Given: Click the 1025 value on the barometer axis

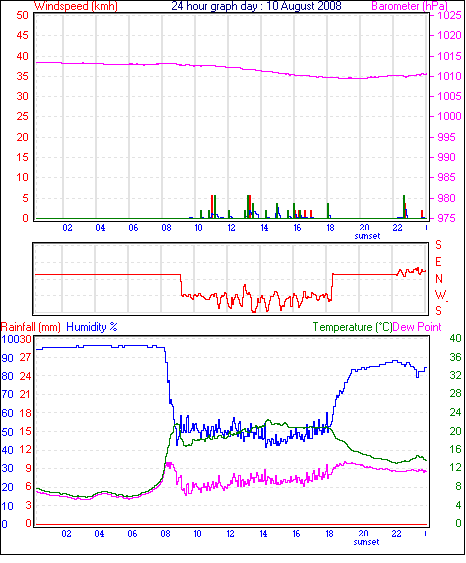Looking at the screenshot, I should pyautogui.click(x=449, y=15).
